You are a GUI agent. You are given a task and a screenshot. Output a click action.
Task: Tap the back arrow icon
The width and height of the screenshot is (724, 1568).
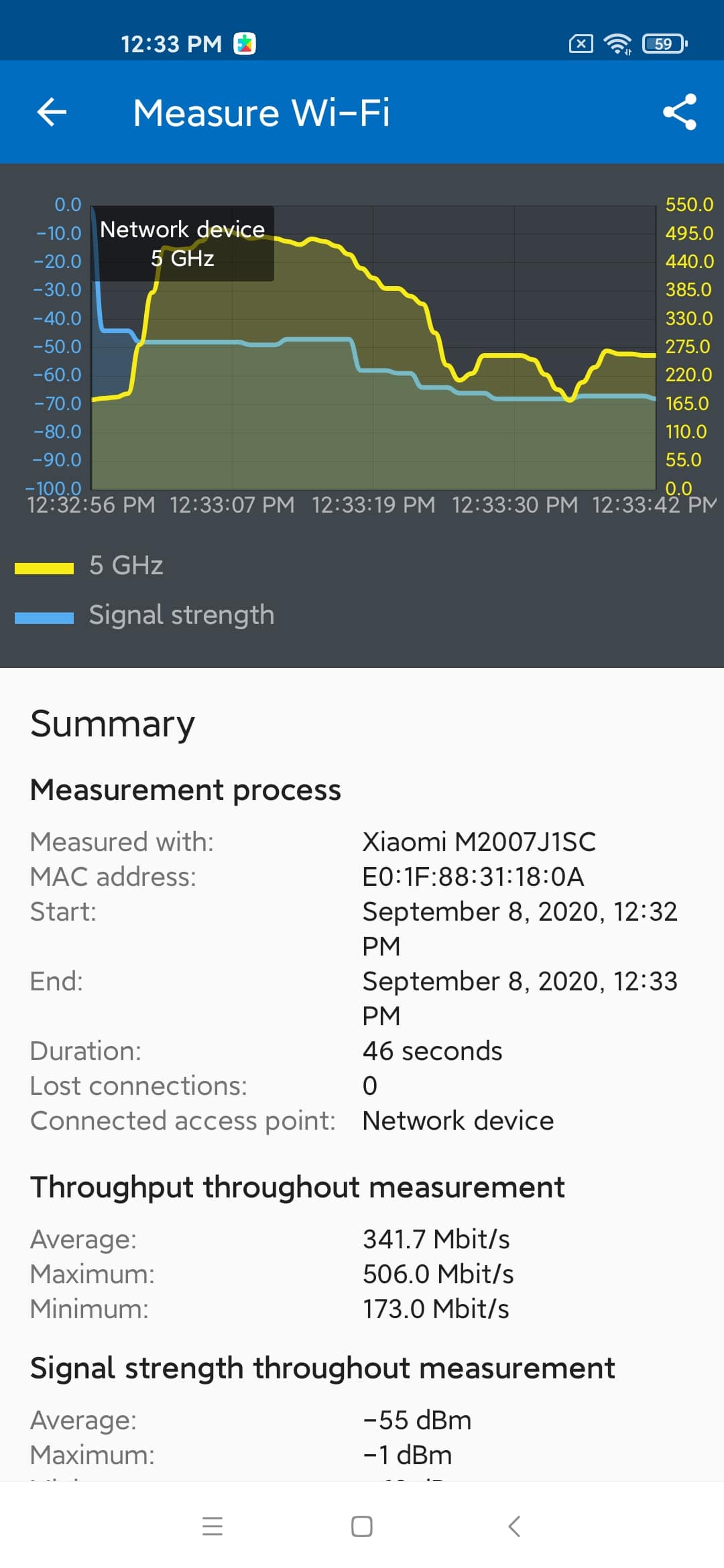click(x=52, y=112)
